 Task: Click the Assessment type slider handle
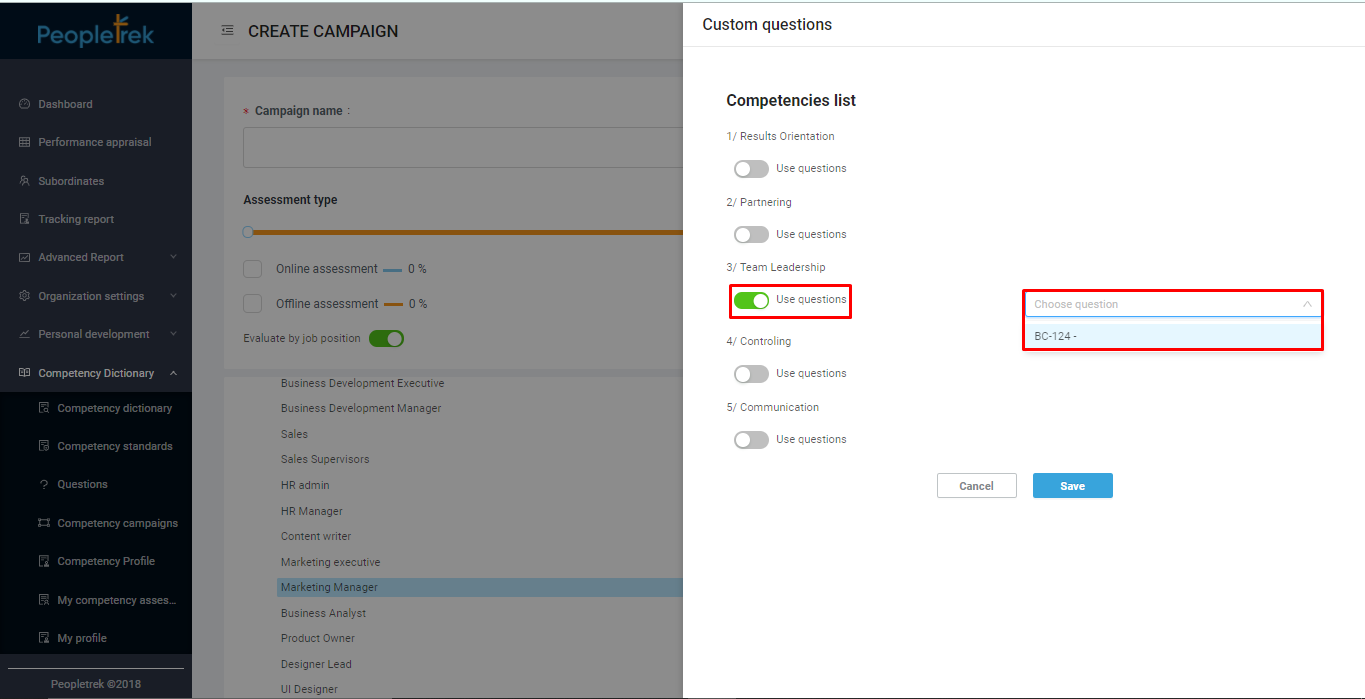[248, 232]
